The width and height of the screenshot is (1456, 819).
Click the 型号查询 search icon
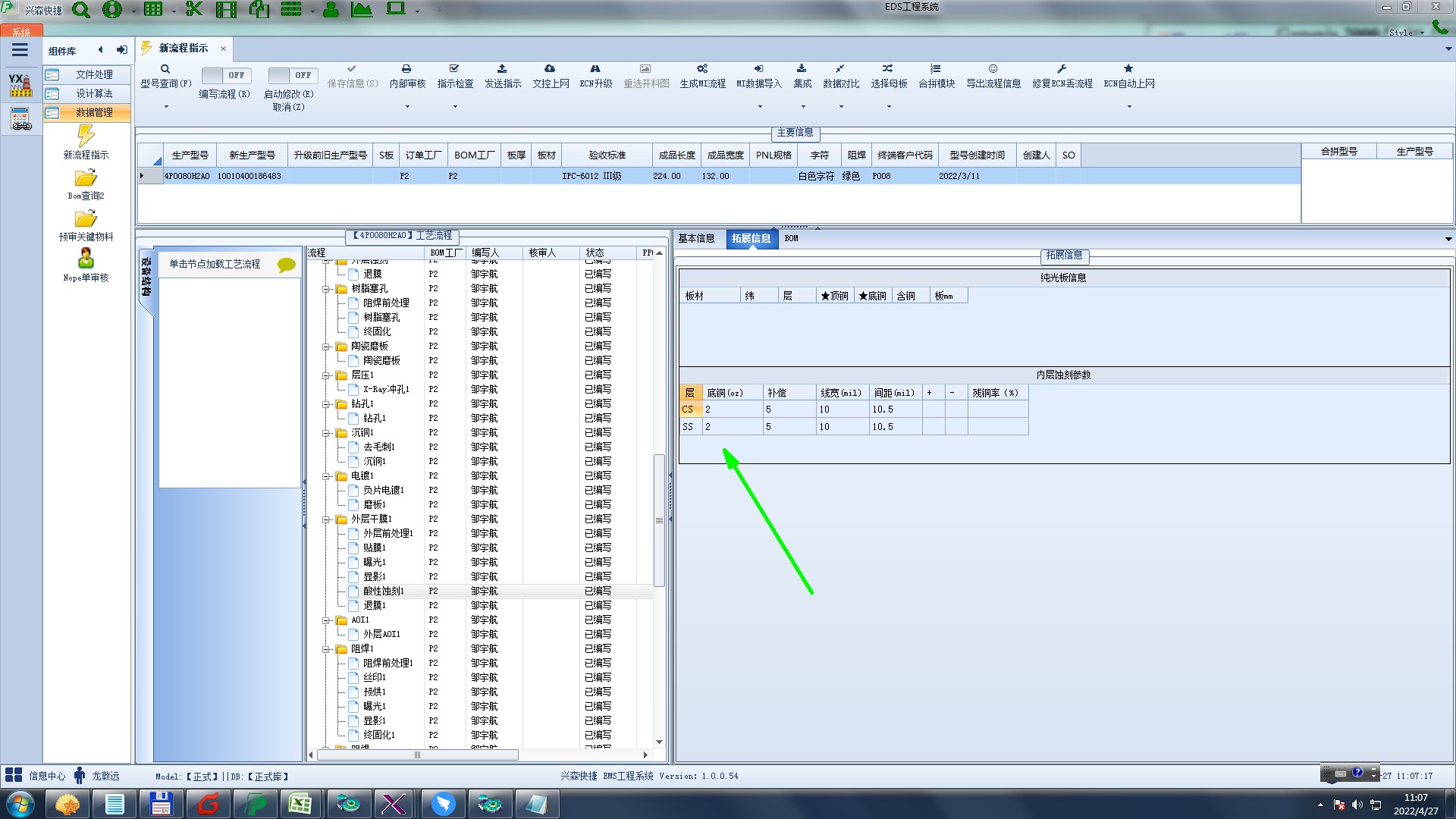pos(165,69)
